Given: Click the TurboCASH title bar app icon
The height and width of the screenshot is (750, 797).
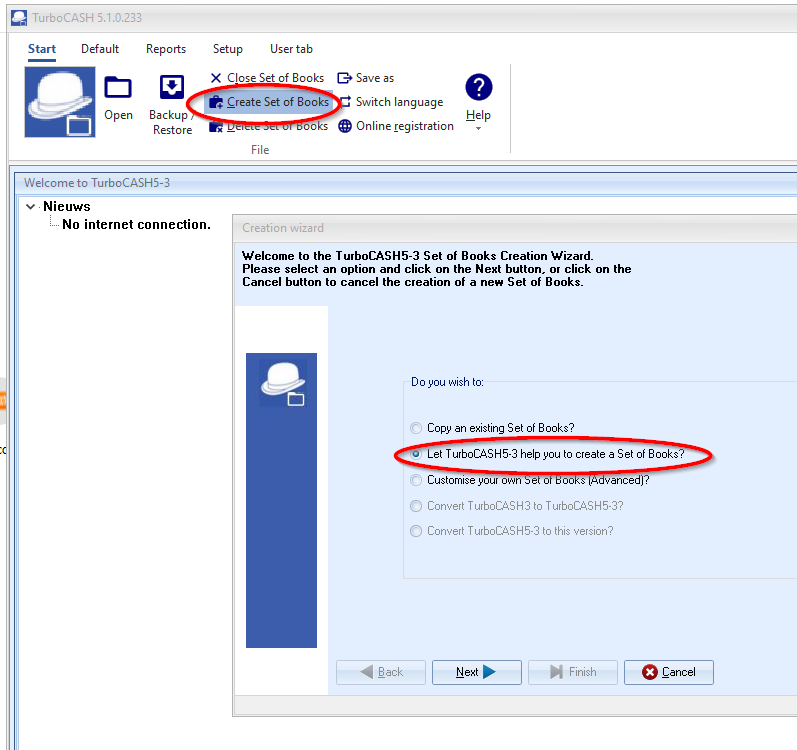Looking at the screenshot, I should point(18,18).
